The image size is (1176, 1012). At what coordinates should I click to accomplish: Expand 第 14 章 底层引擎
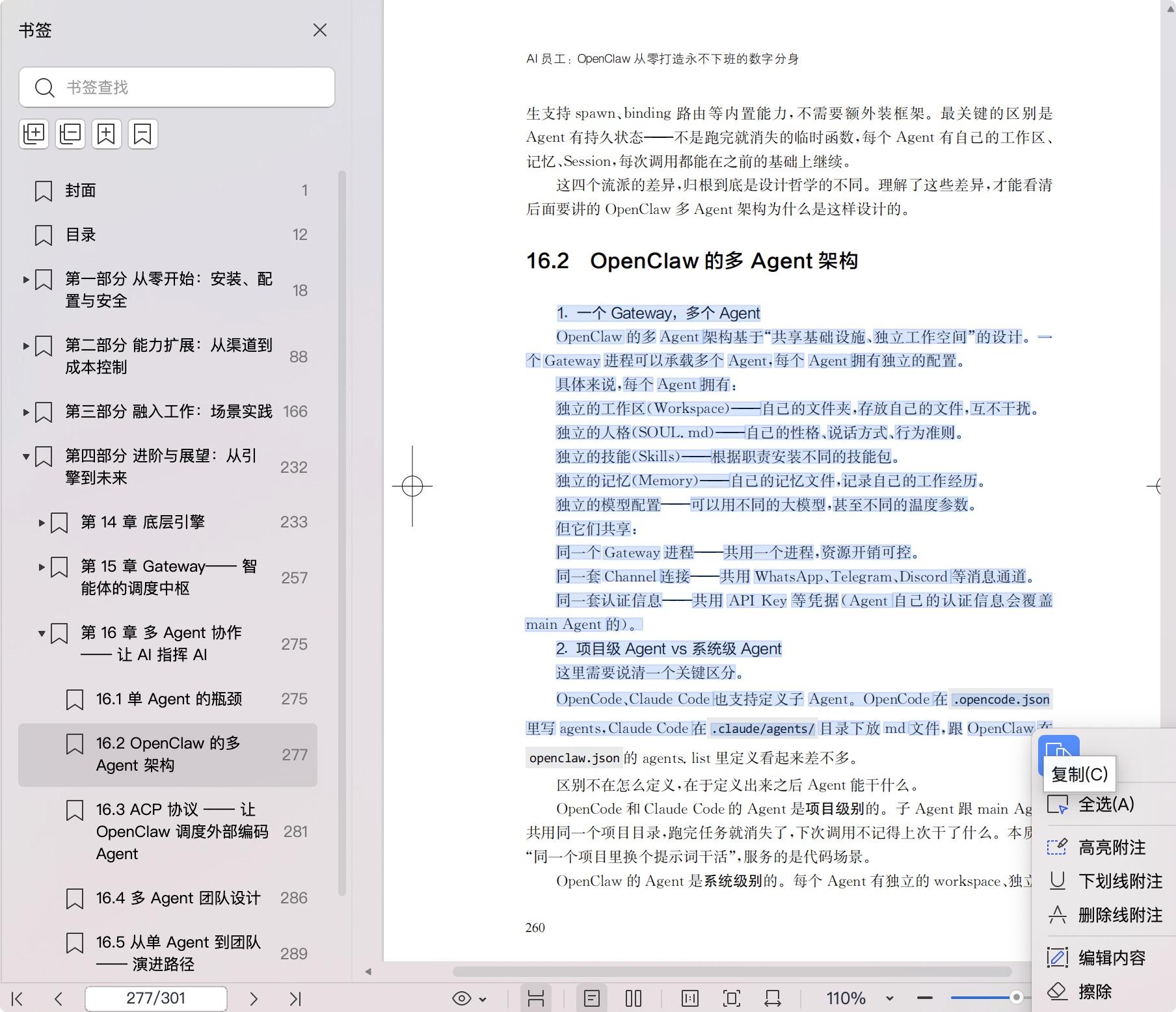[42, 523]
